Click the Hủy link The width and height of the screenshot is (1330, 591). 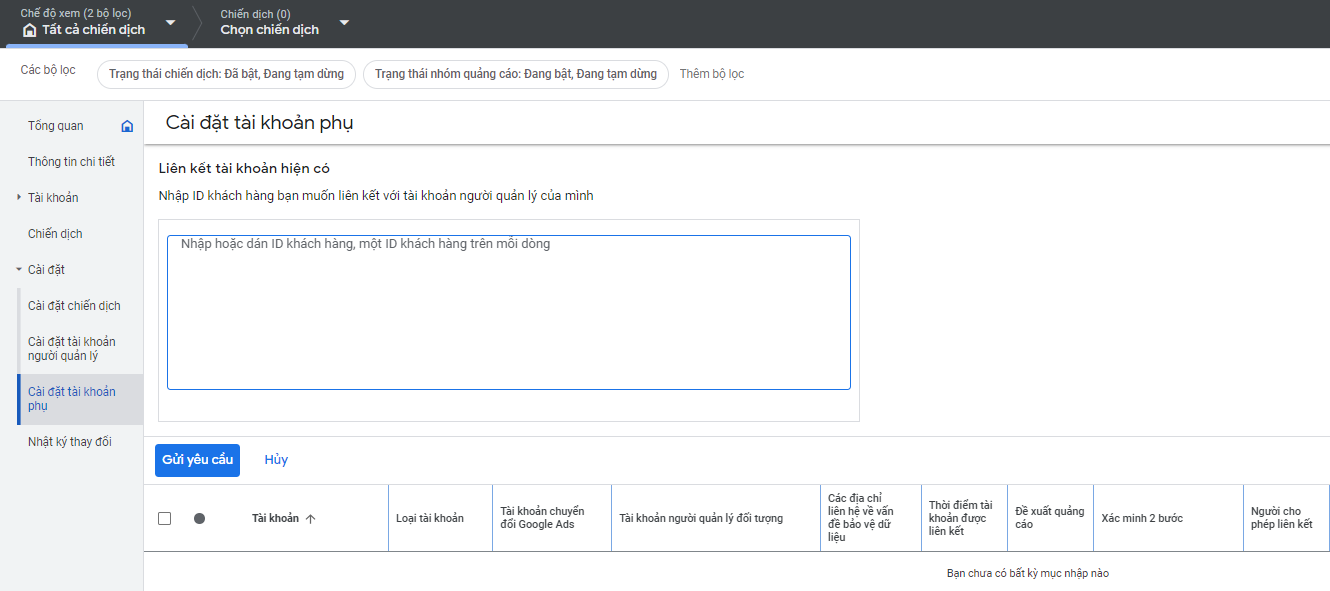(x=276, y=459)
